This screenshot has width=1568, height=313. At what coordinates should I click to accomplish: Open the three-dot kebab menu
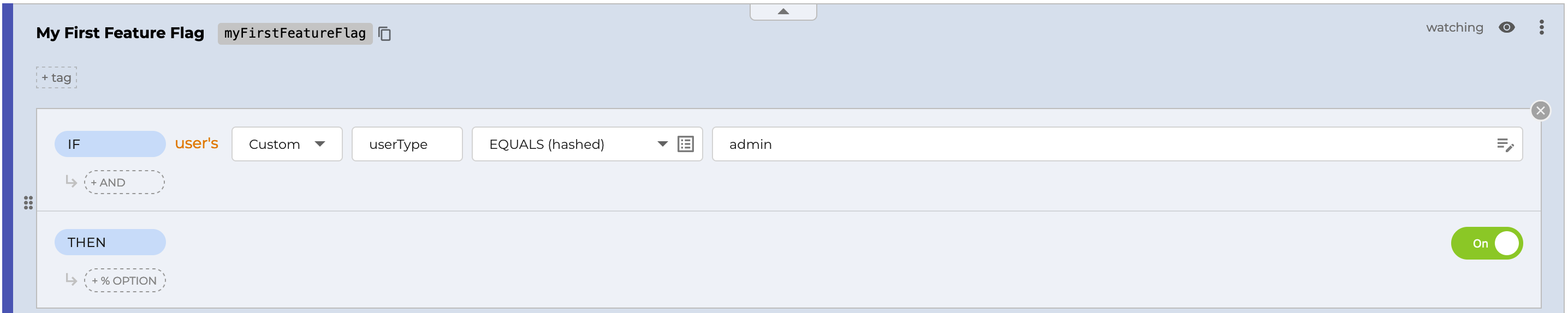click(1541, 27)
